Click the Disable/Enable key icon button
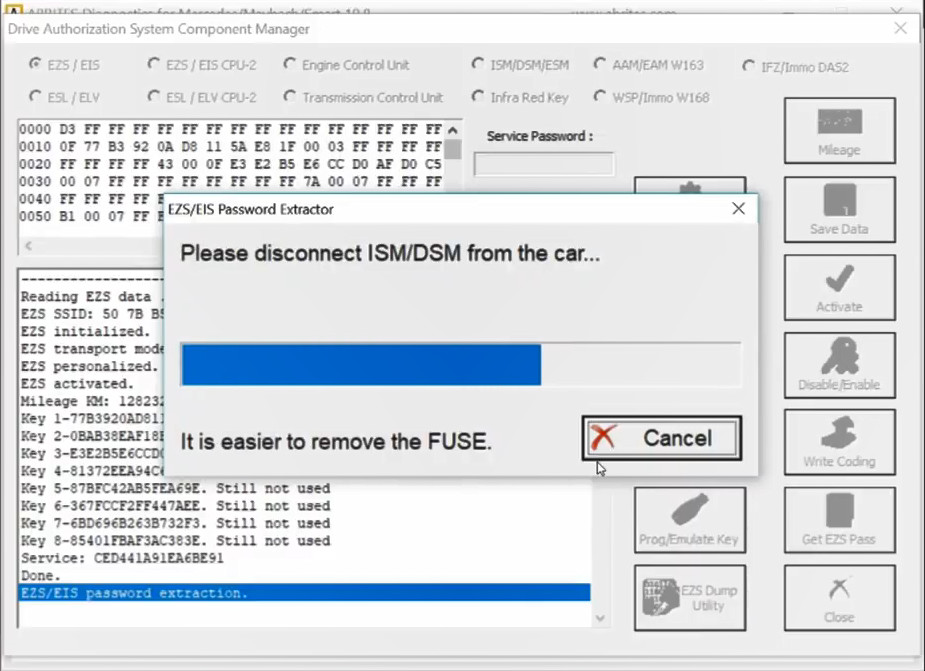The image size is (925, 671). coord(839,365)
